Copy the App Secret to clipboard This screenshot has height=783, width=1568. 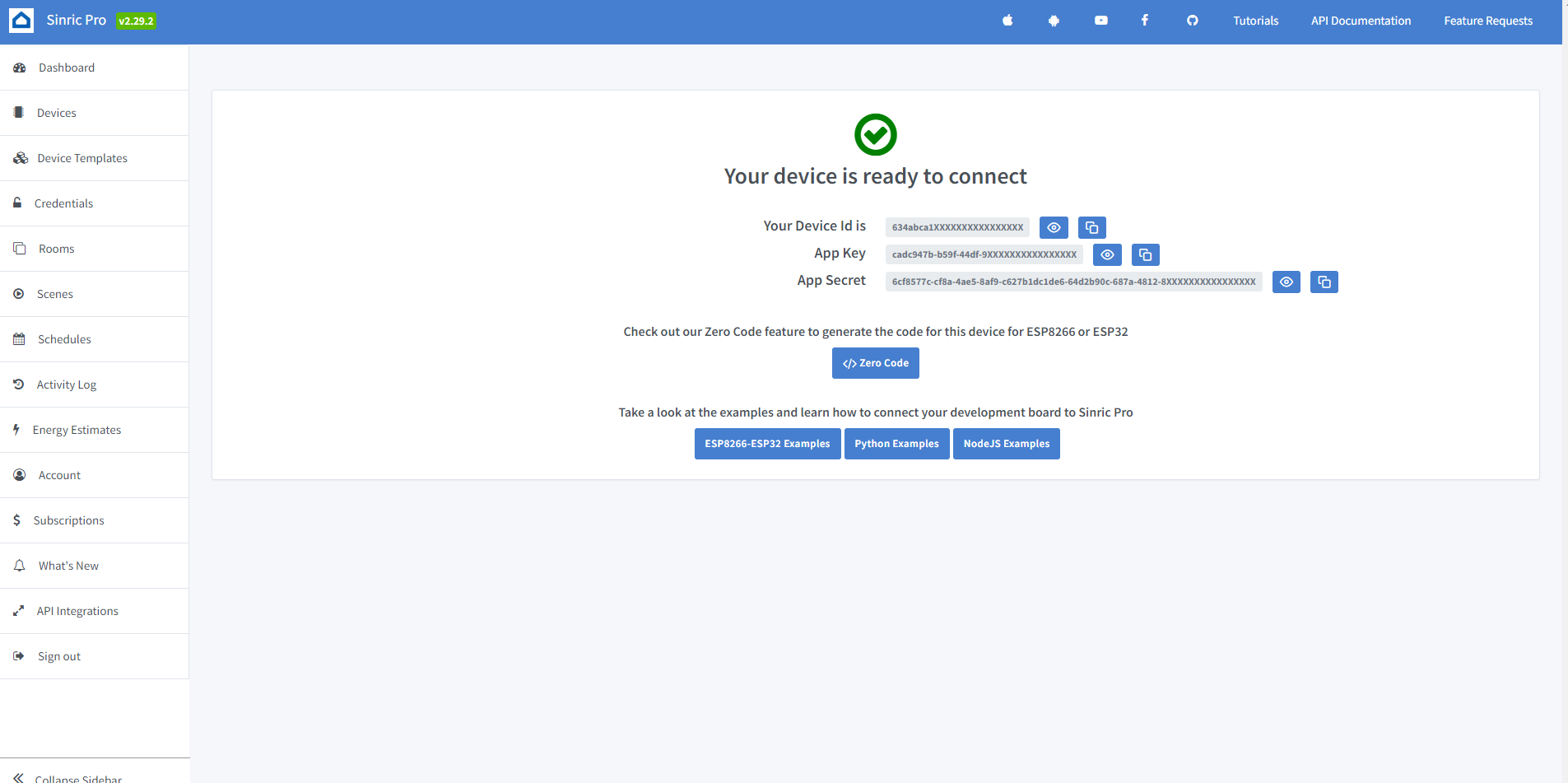1324,282
